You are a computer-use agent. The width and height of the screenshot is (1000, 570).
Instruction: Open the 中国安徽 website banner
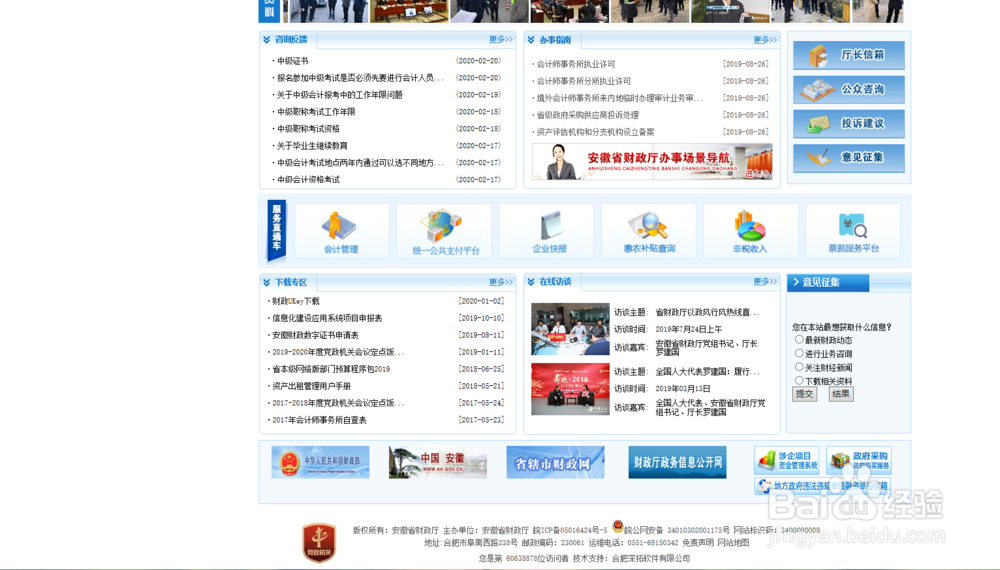pos(438,462)
